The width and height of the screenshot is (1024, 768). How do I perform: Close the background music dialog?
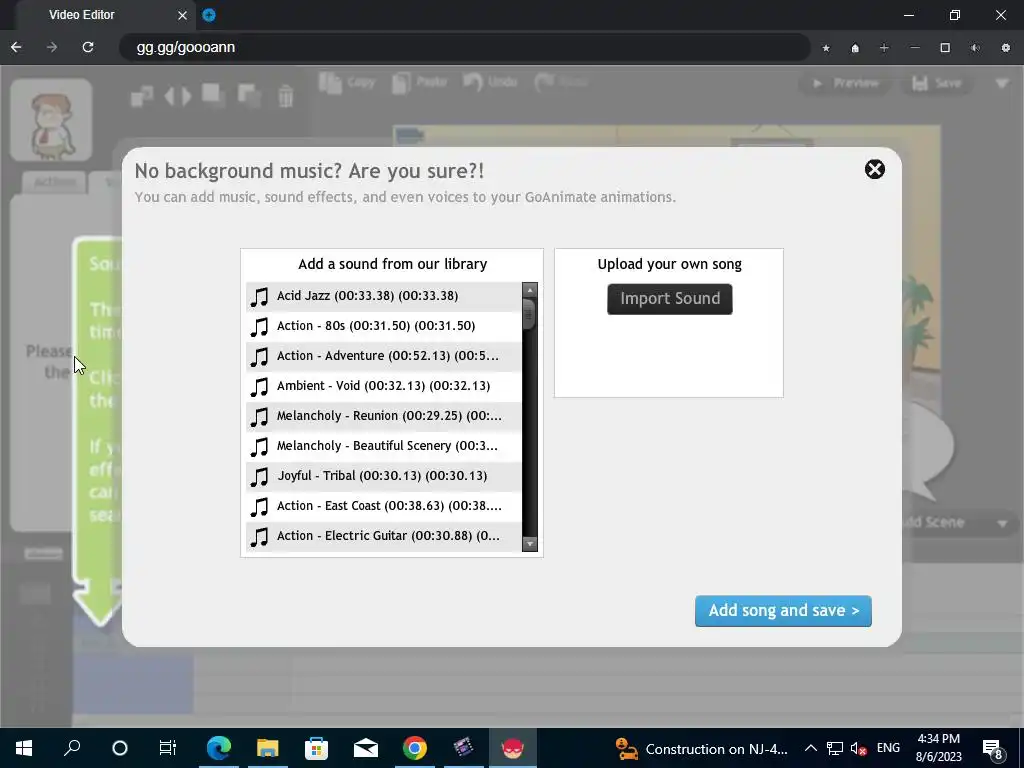tap(874, 170)
